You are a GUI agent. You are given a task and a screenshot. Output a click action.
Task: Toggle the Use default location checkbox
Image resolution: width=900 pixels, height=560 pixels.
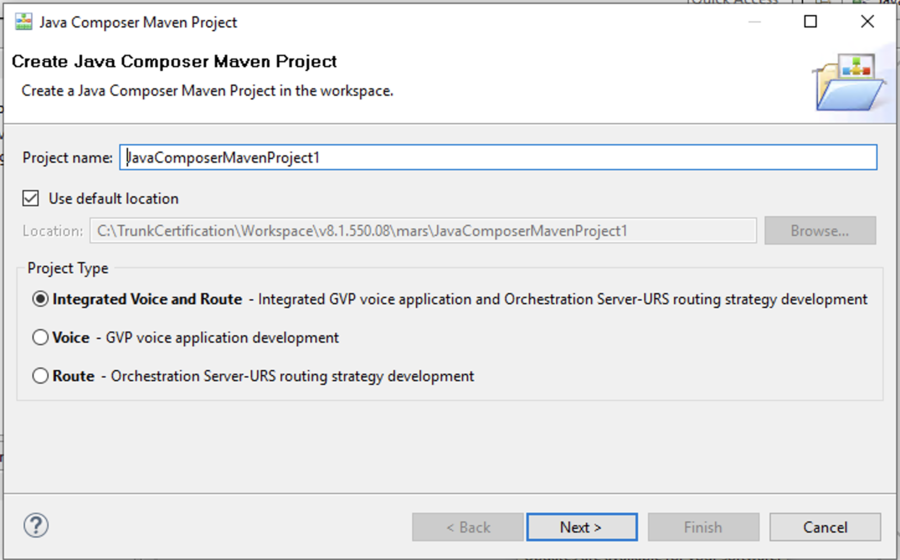[30, 199]
